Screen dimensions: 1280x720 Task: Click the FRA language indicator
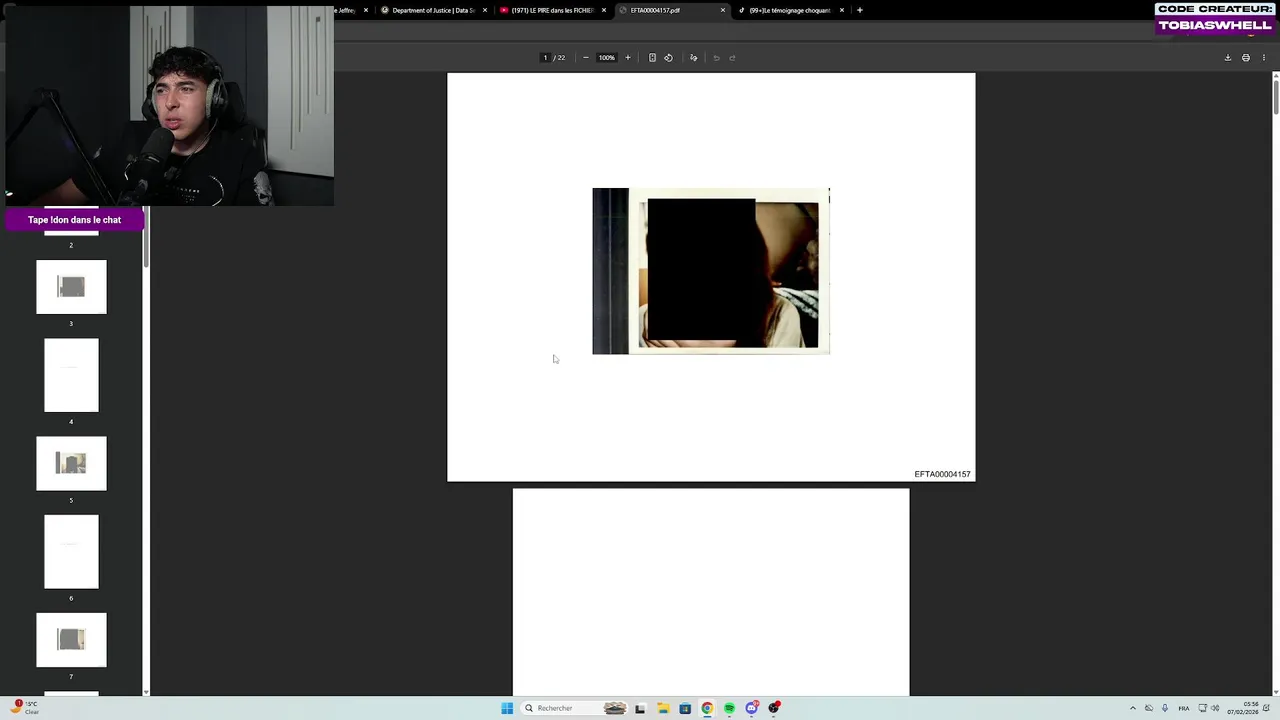click(x=1184, y=708)
